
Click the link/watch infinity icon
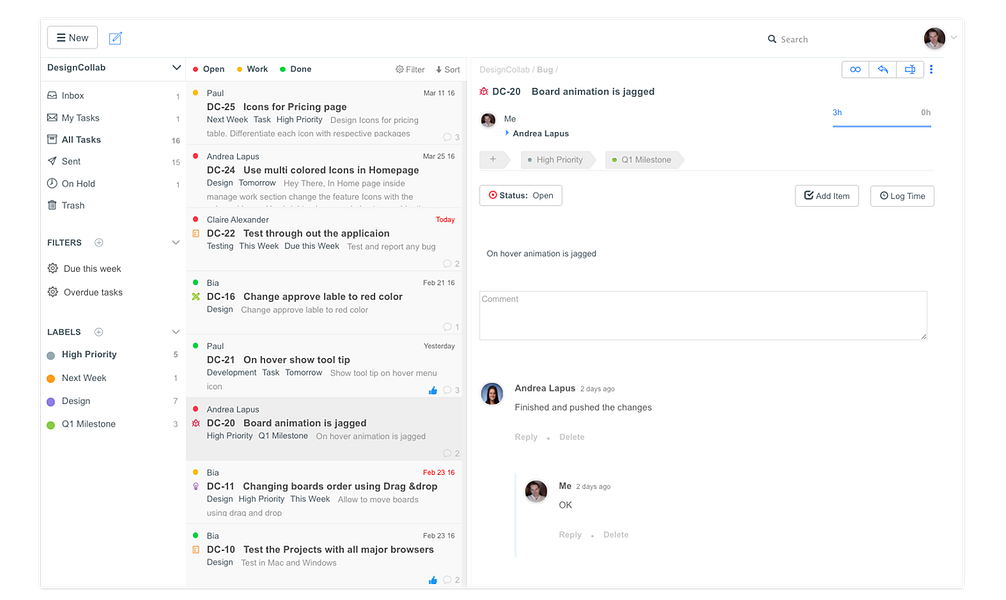click(855, 69)
